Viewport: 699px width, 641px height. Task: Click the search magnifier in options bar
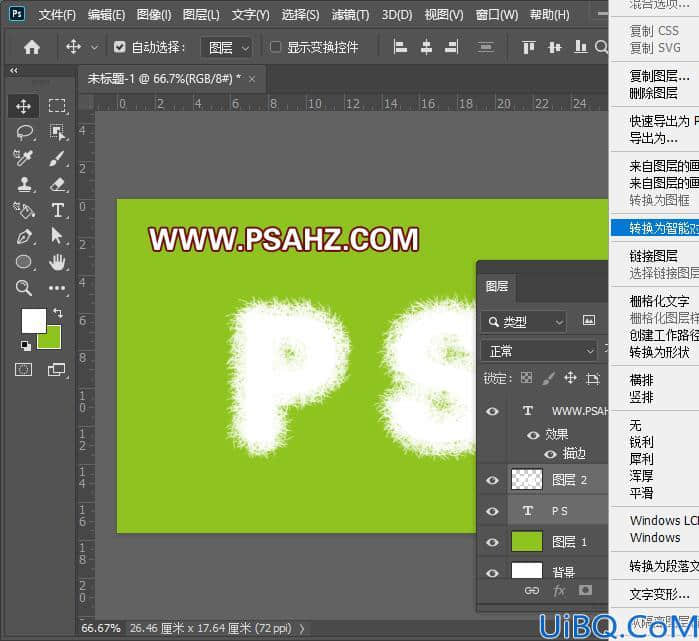(x=601, y=47)
